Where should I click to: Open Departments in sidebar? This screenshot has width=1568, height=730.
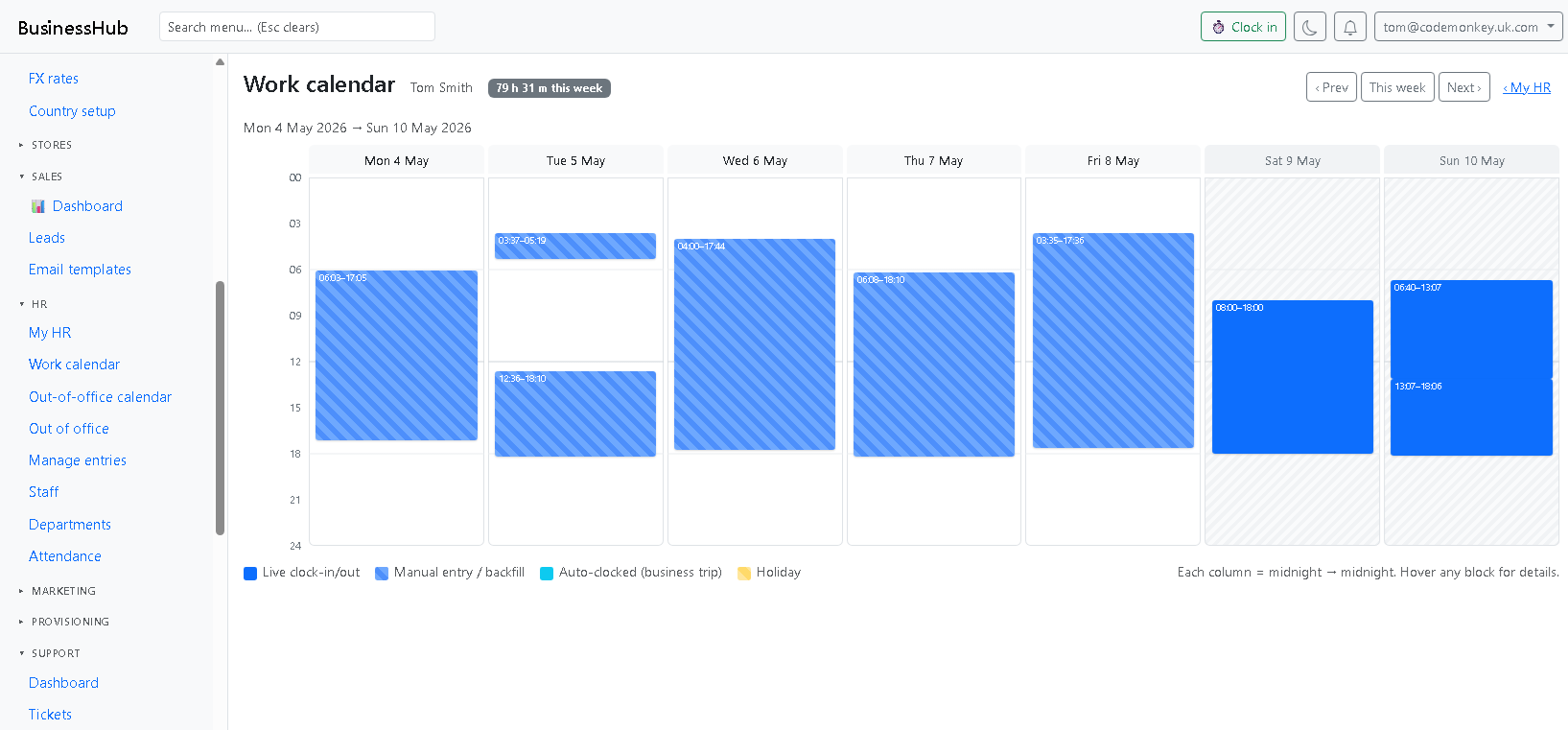click(70, 525)
